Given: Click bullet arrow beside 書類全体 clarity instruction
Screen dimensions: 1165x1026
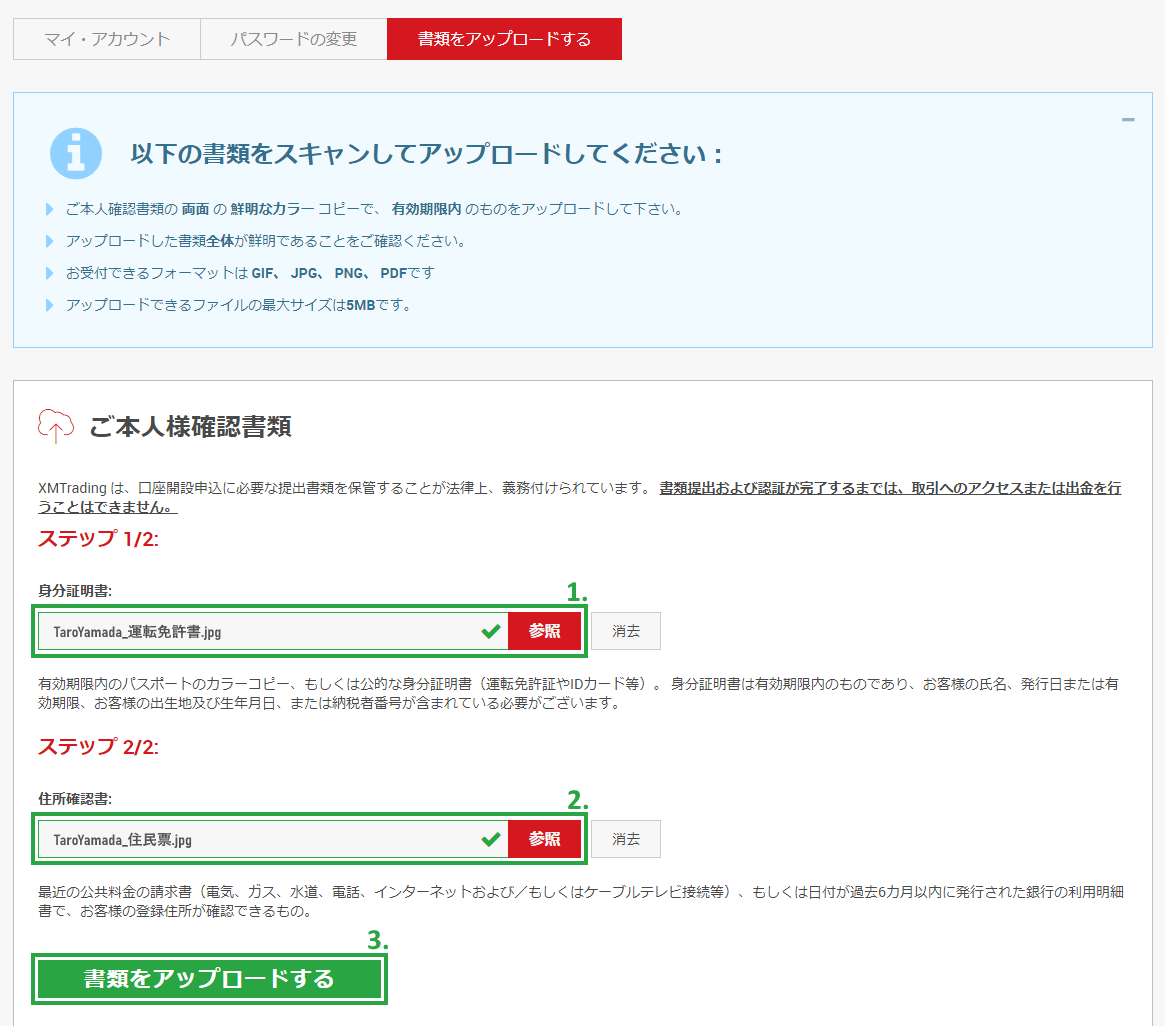Looking at the screenshot, I should [50, 242].
